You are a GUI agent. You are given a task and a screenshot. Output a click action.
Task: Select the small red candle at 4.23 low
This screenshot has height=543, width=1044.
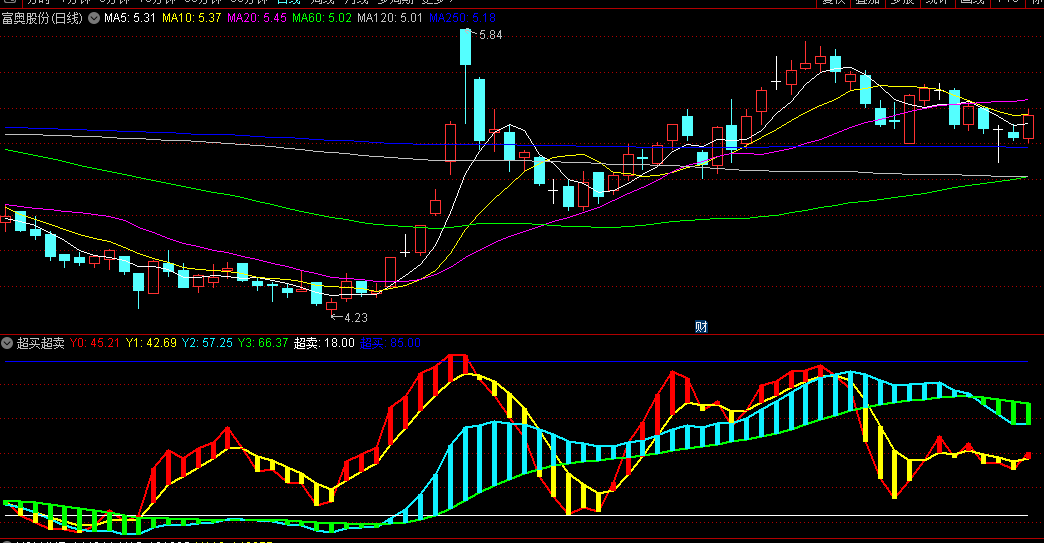click(x=332, y=307)
